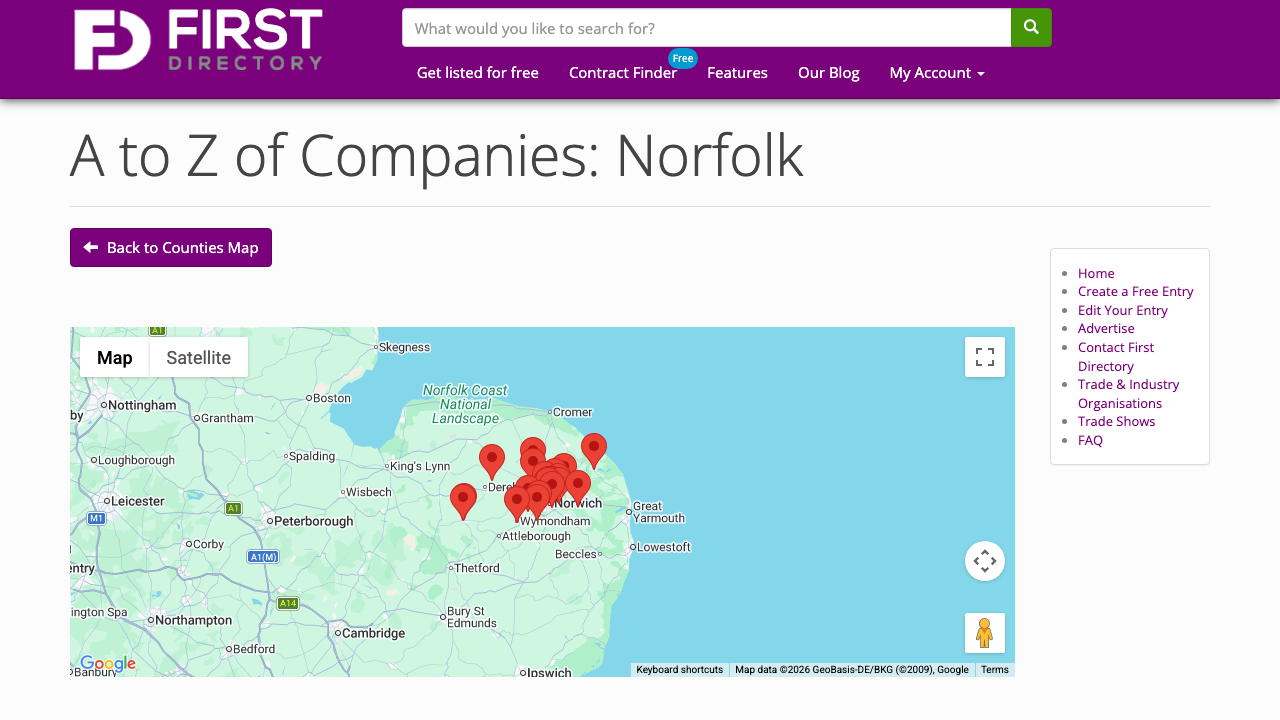Open Contract Finder menu item
This screenshot has width=1280, height=720.
(622, 73)
